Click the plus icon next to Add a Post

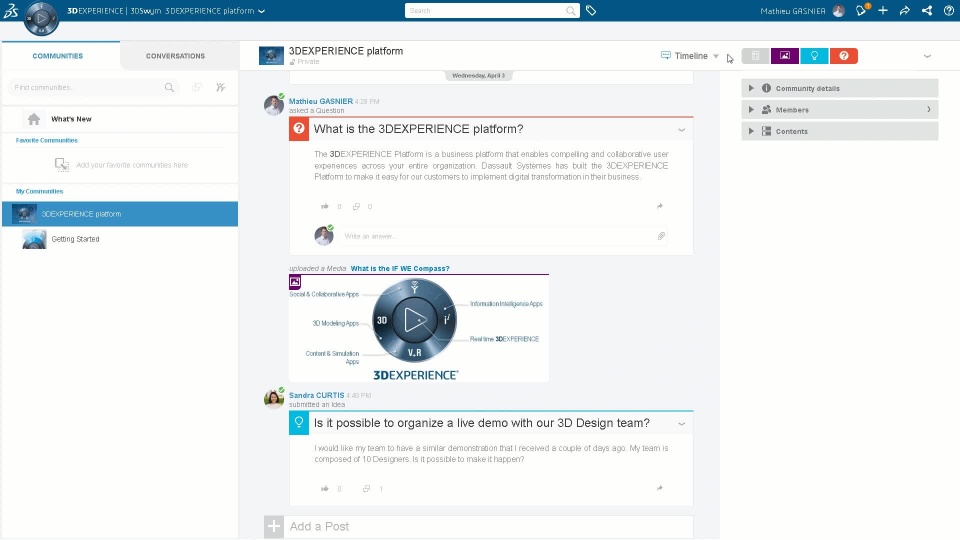coord(274,526)
